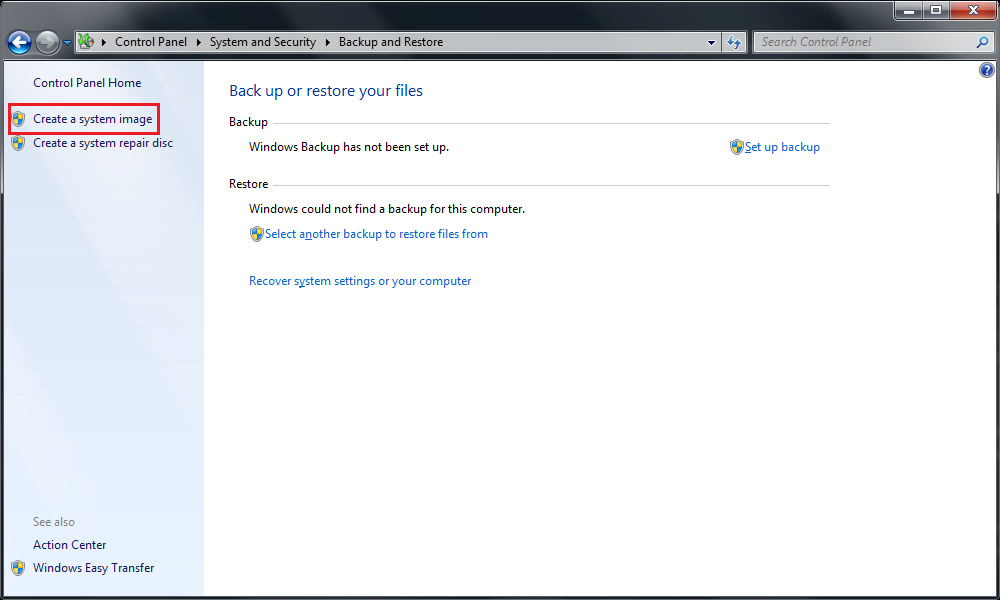Open the Create a system image link
This screenshot has height=600, width=1000.
(92, 119)
